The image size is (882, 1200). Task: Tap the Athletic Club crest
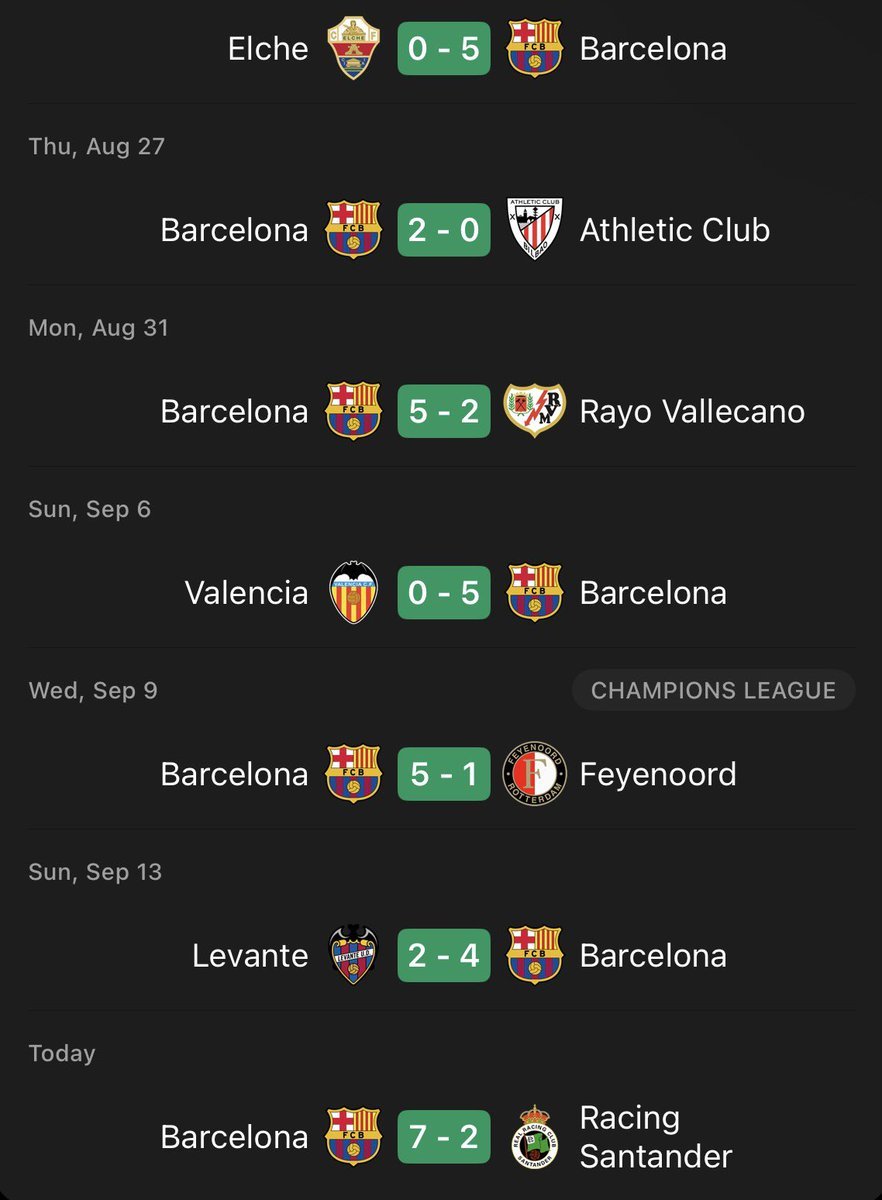[x=535, y=230]
